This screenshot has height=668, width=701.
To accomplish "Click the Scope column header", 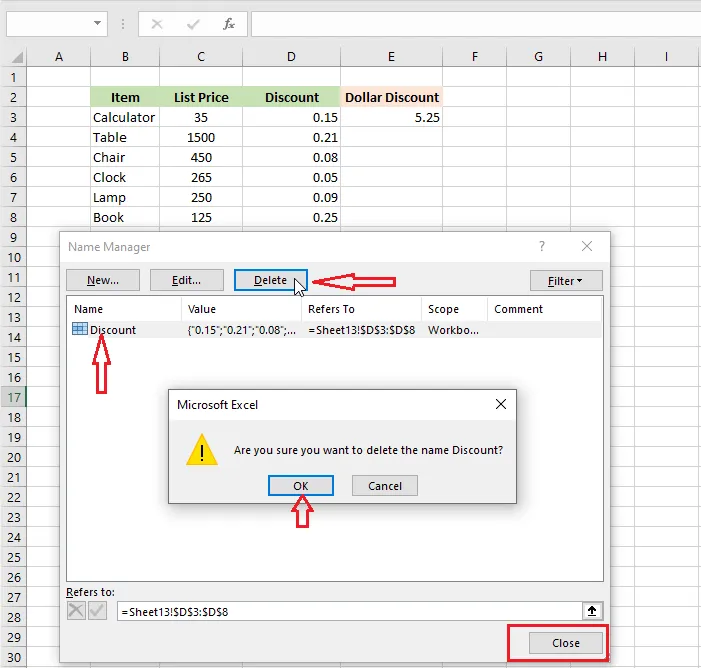I will click(454, 309).
